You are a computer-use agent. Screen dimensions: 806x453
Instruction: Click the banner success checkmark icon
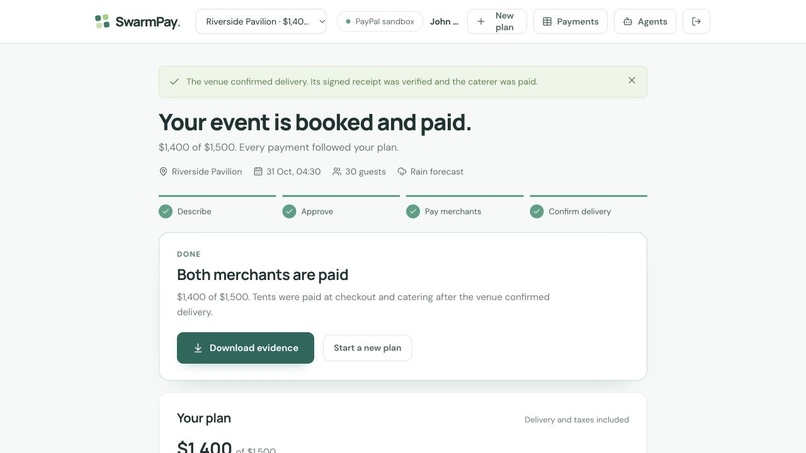(x=174, y=82)
